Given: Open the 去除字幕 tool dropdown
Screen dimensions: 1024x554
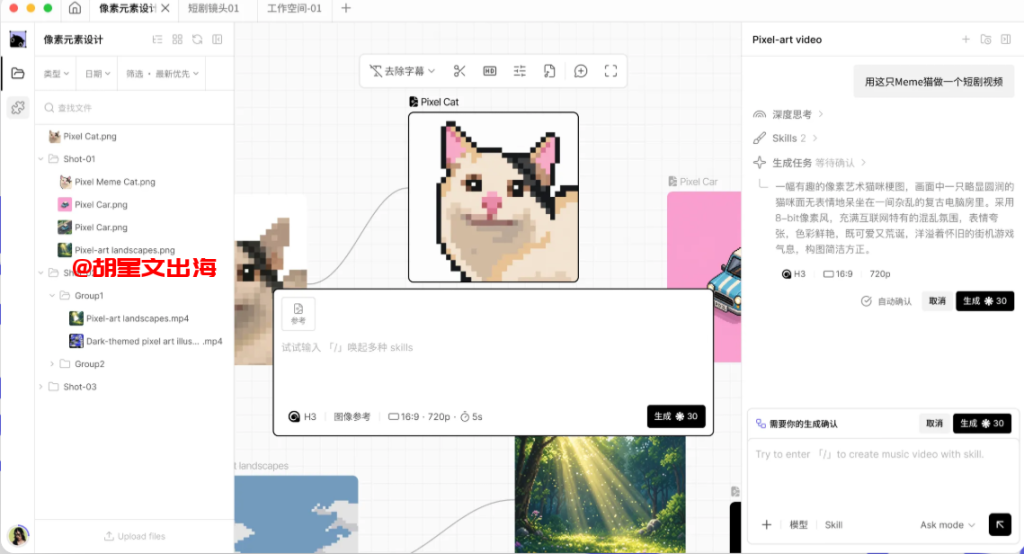Looking at the screenshot, I should 402,71.
